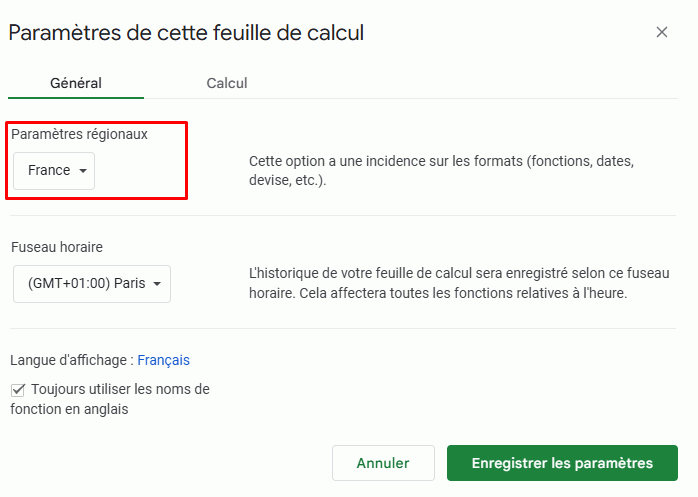Viewport: 698px width, 497px height.
Task: Click the 'Toujours utiliser les noms' checkbox label
Action: pyautogui.click(x=120, y=389)
